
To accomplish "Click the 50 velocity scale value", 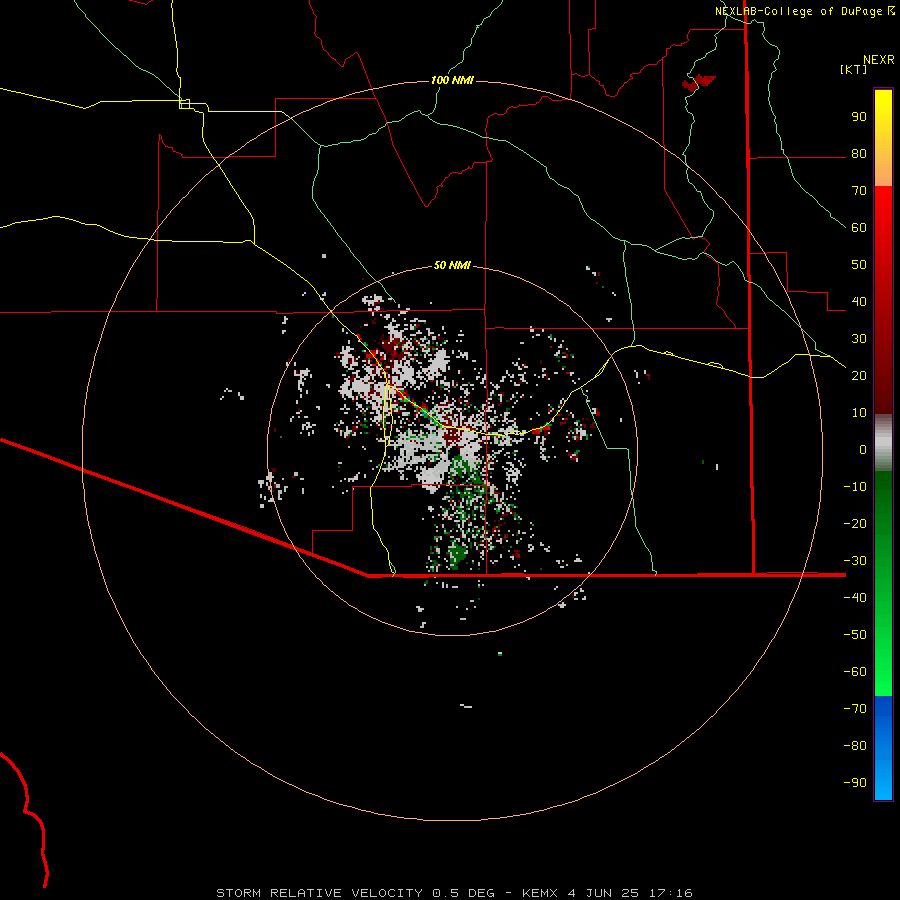I will pos(859,265).
